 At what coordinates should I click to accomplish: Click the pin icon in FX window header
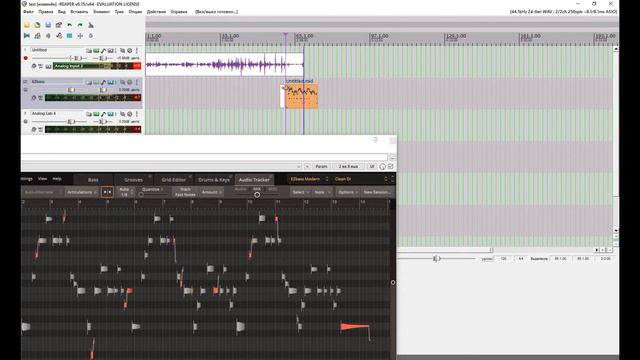pyautogui.click(x=376, y=140)
